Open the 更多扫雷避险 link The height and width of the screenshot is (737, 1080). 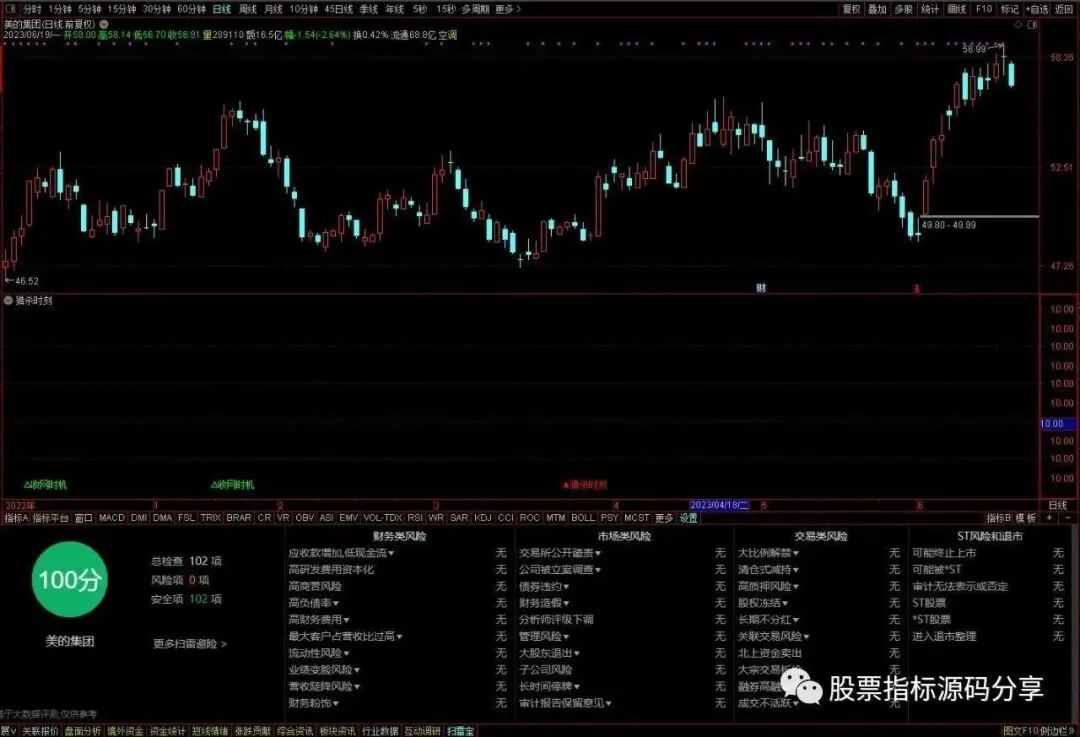pos(190,644)
